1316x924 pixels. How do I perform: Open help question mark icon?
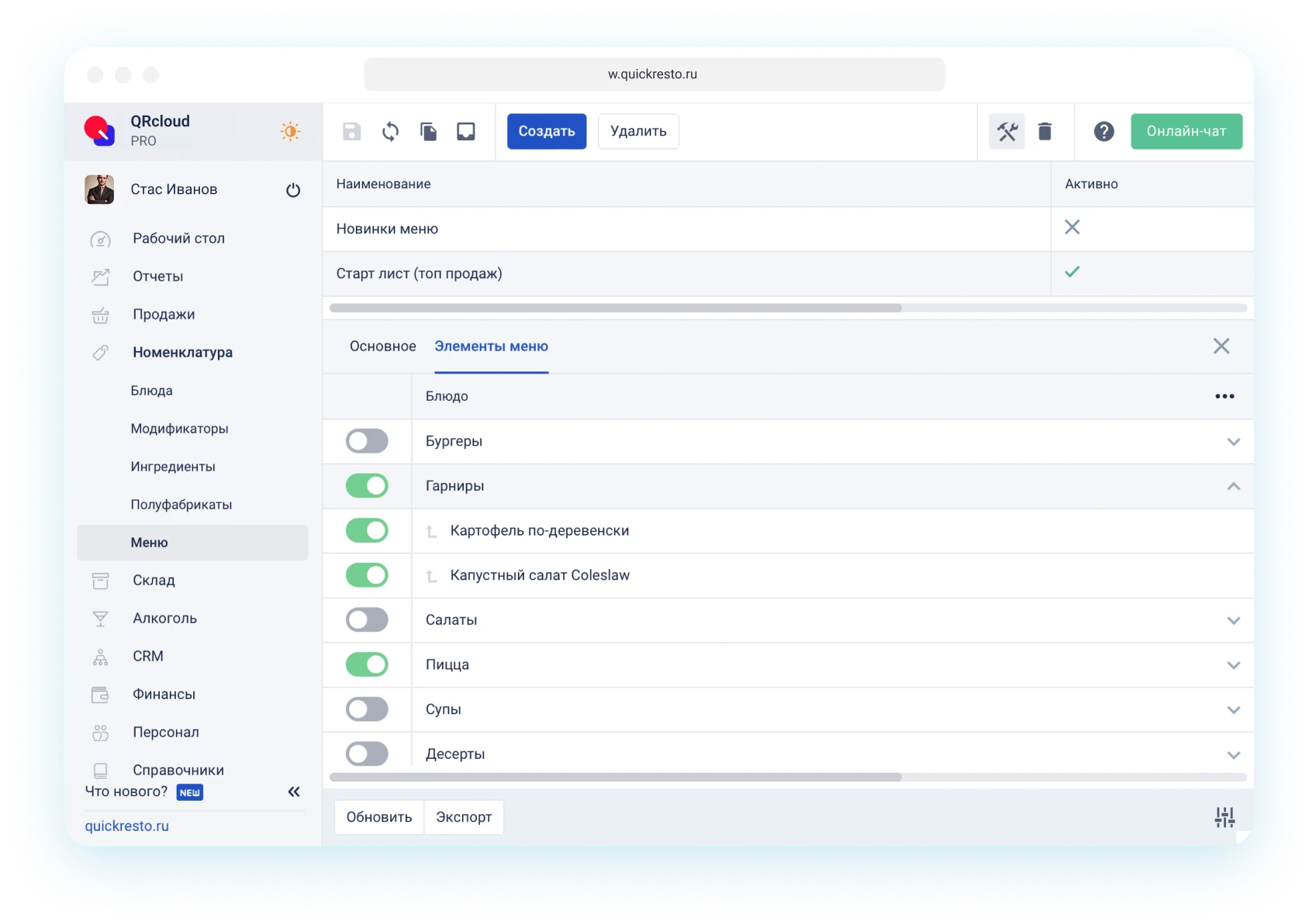click(x=1104, y=132)
